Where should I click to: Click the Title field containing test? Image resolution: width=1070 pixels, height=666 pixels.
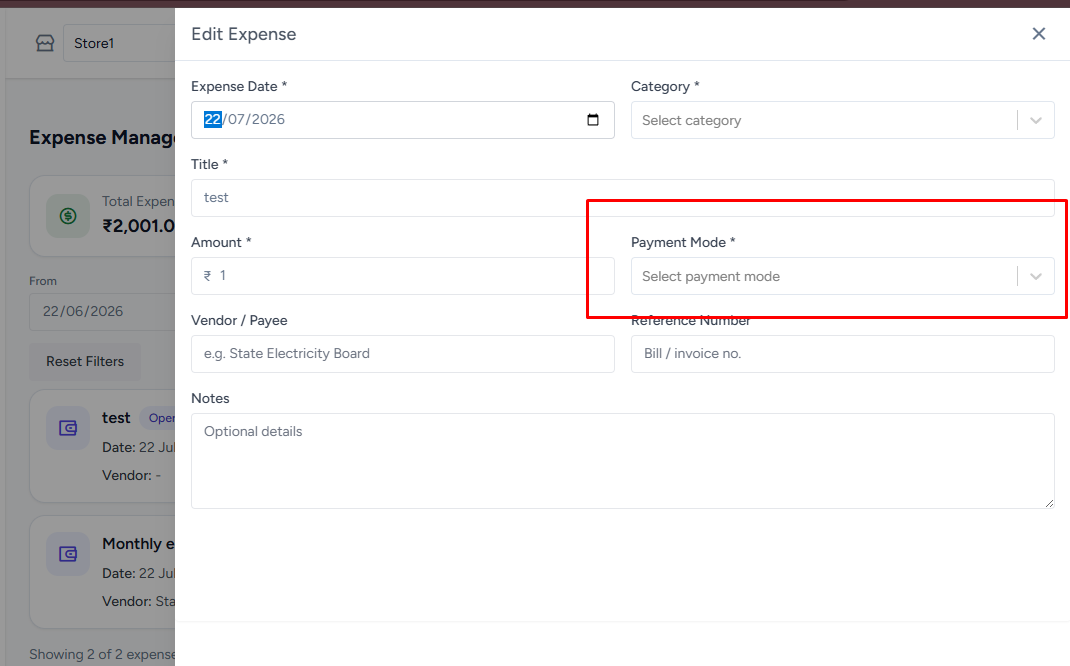(623, 198)
